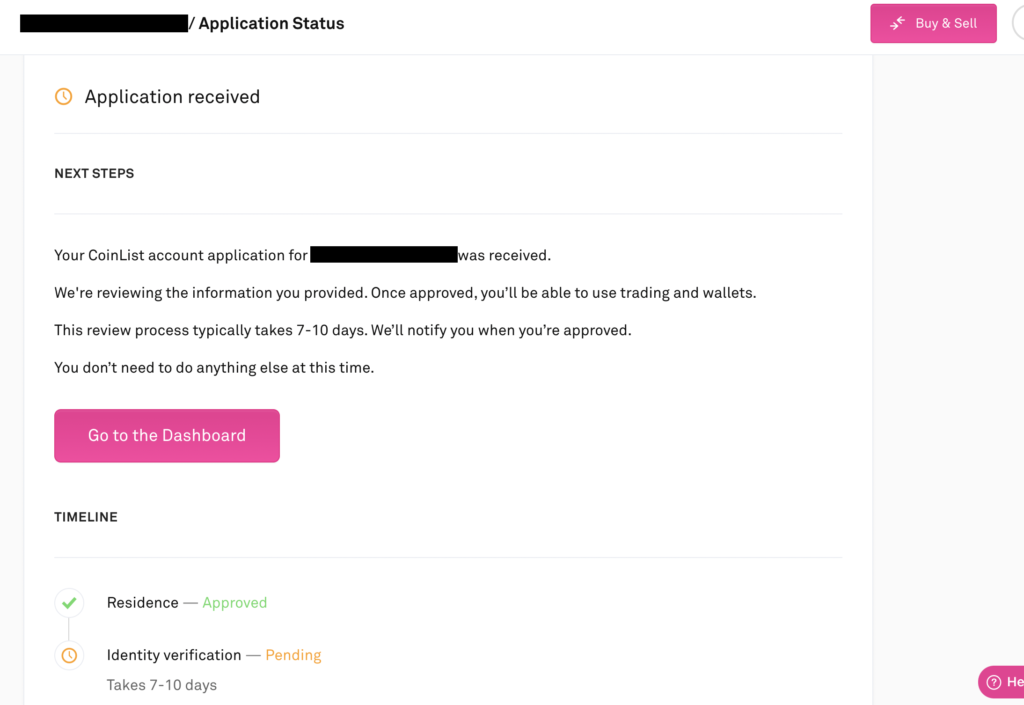Image resolution: width=1024 pixels, height=705 pixels.
Task: Click the arrows icon in Buy & Sell
Action: click(x=897, y=23)
